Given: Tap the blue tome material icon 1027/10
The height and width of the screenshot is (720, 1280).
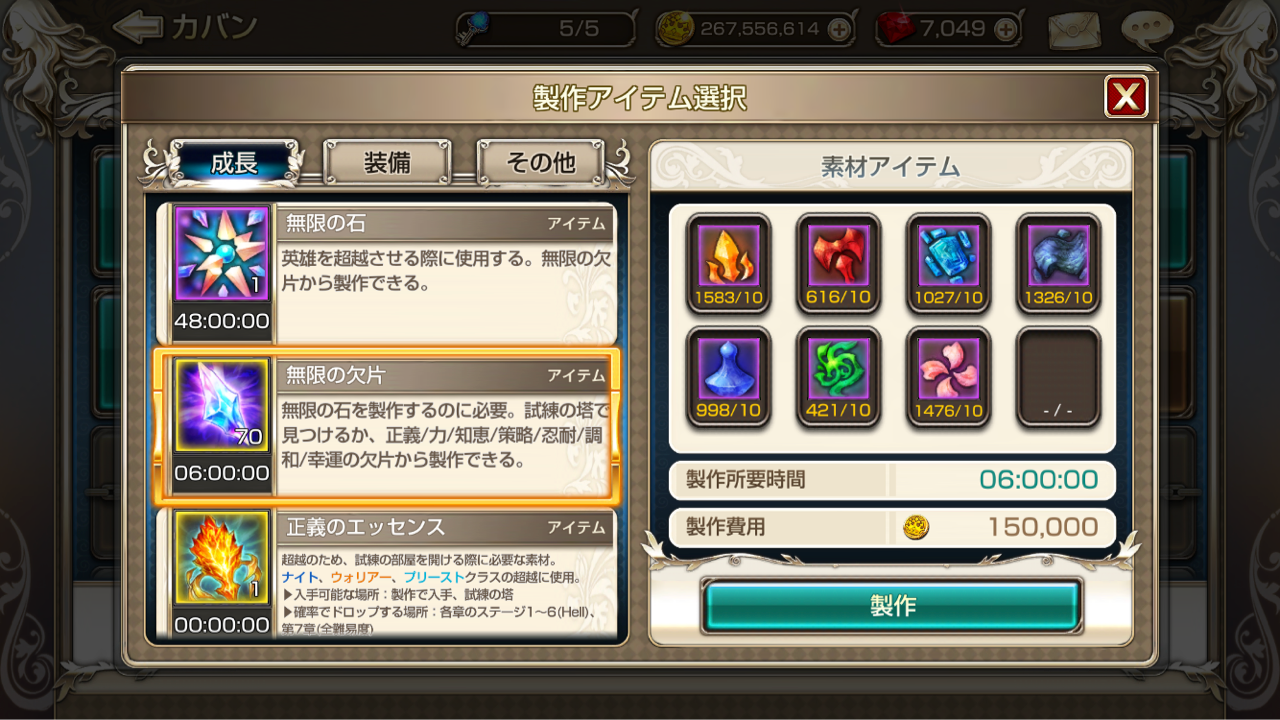Looking at the screenshot, I should tap(948, 264).
